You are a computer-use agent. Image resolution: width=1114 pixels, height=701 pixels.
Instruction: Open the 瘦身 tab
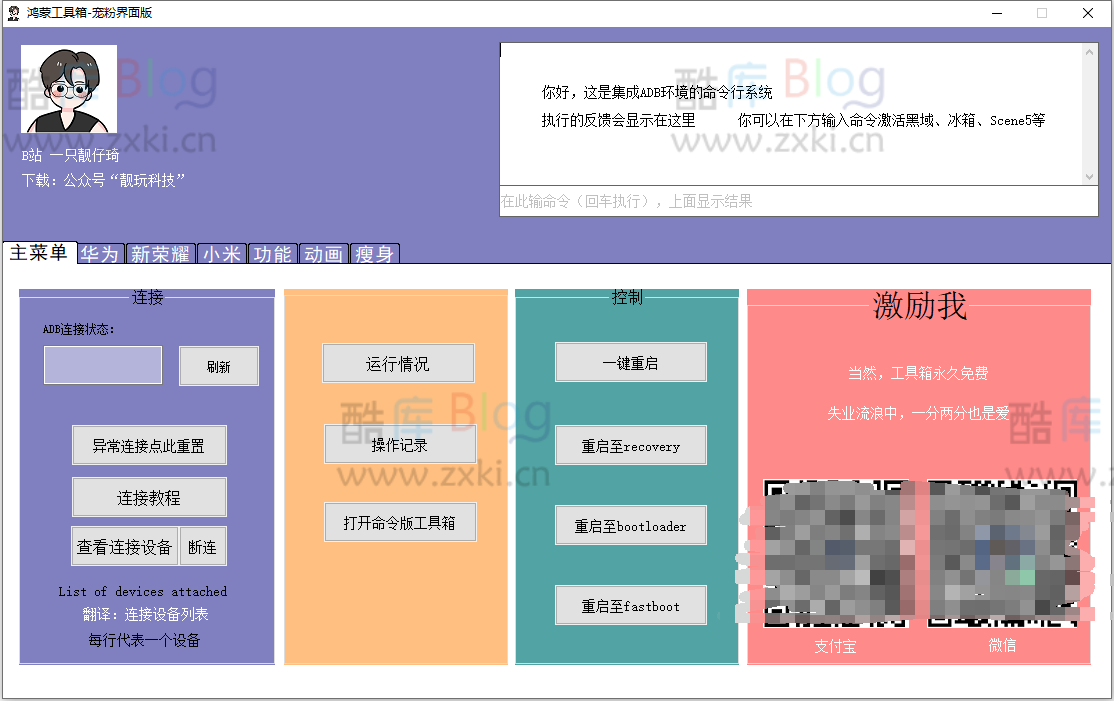[375, 254]
